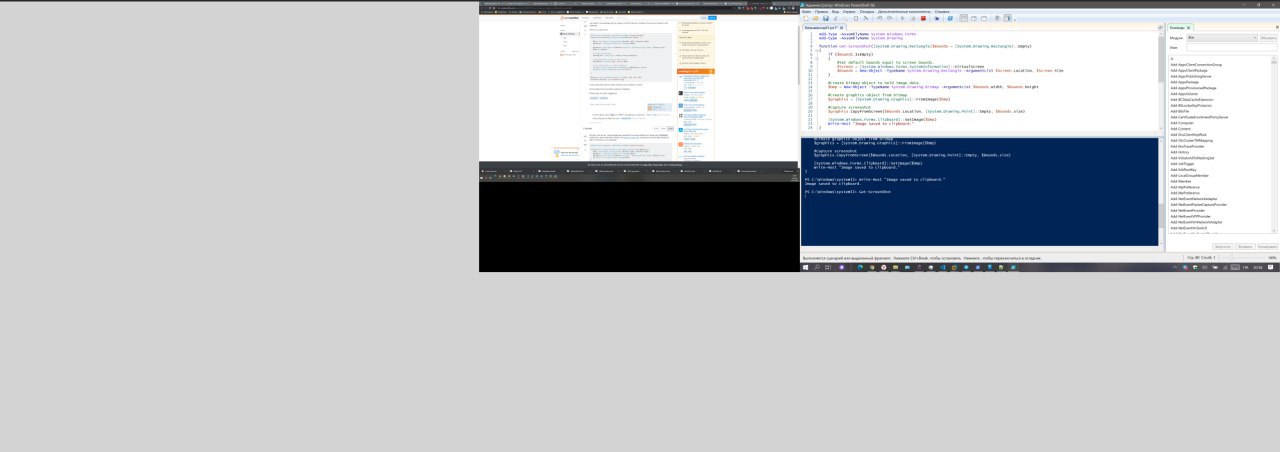Open the Отладка menu
This screenshot has height=452, width=1280.
[867, 11]
